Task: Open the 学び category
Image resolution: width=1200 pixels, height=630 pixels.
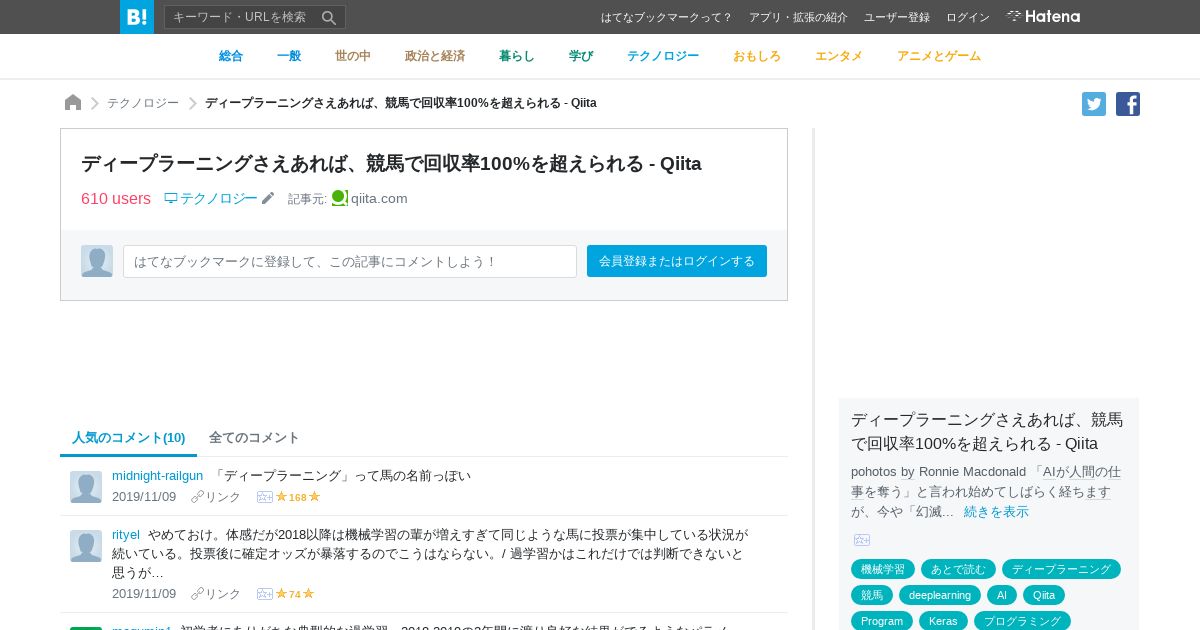Action: coord(581,56)
